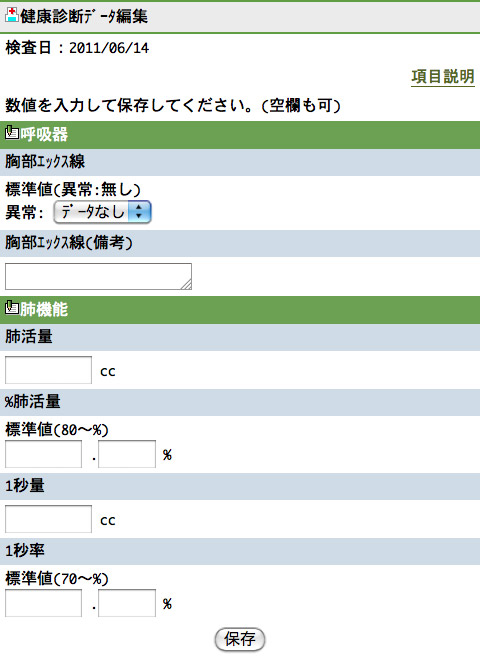Click the %肺活量 integer part field
480x660 pixels.
click(43, 454)
